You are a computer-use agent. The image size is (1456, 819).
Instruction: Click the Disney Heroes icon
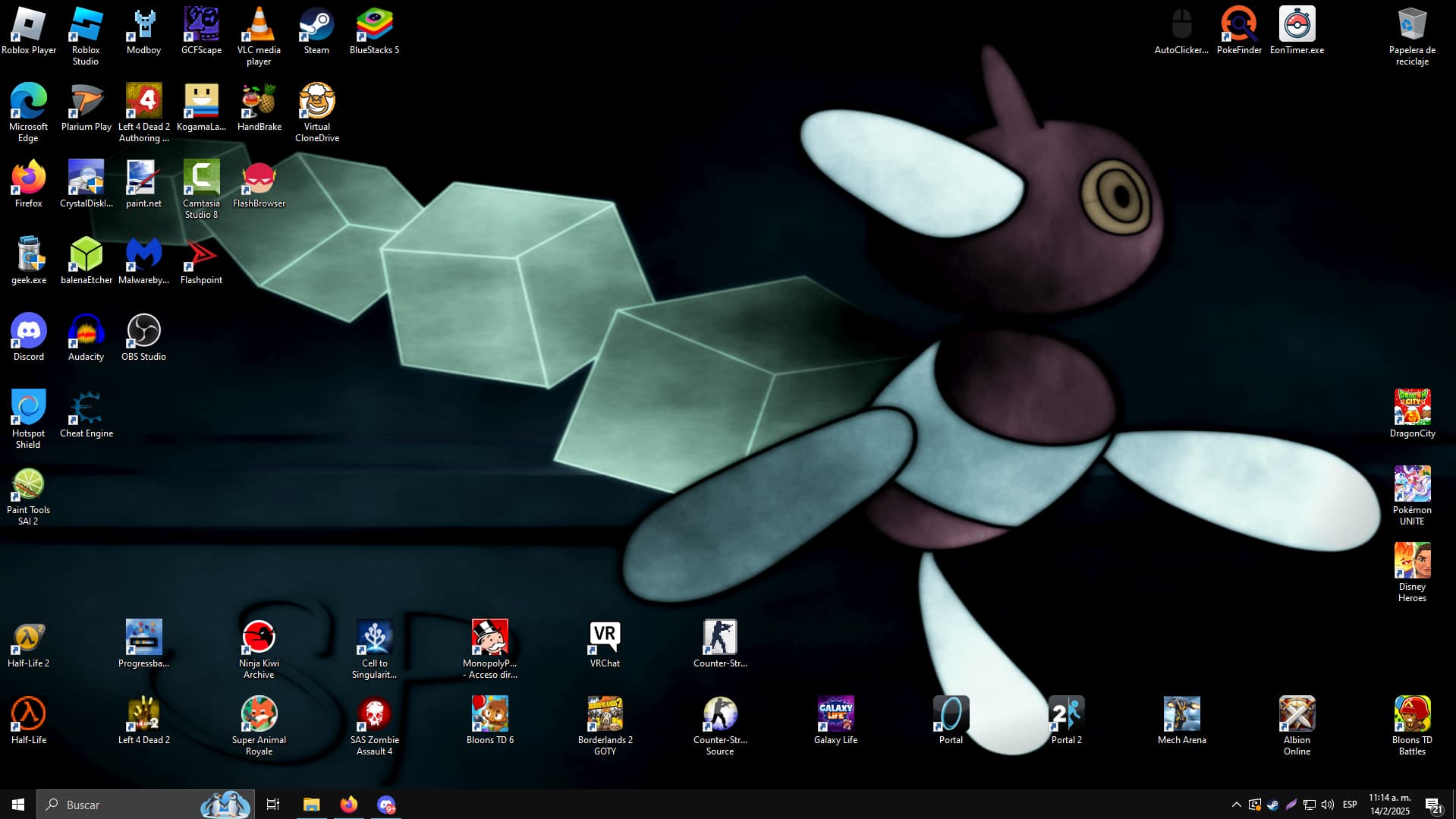(1412, 572)
